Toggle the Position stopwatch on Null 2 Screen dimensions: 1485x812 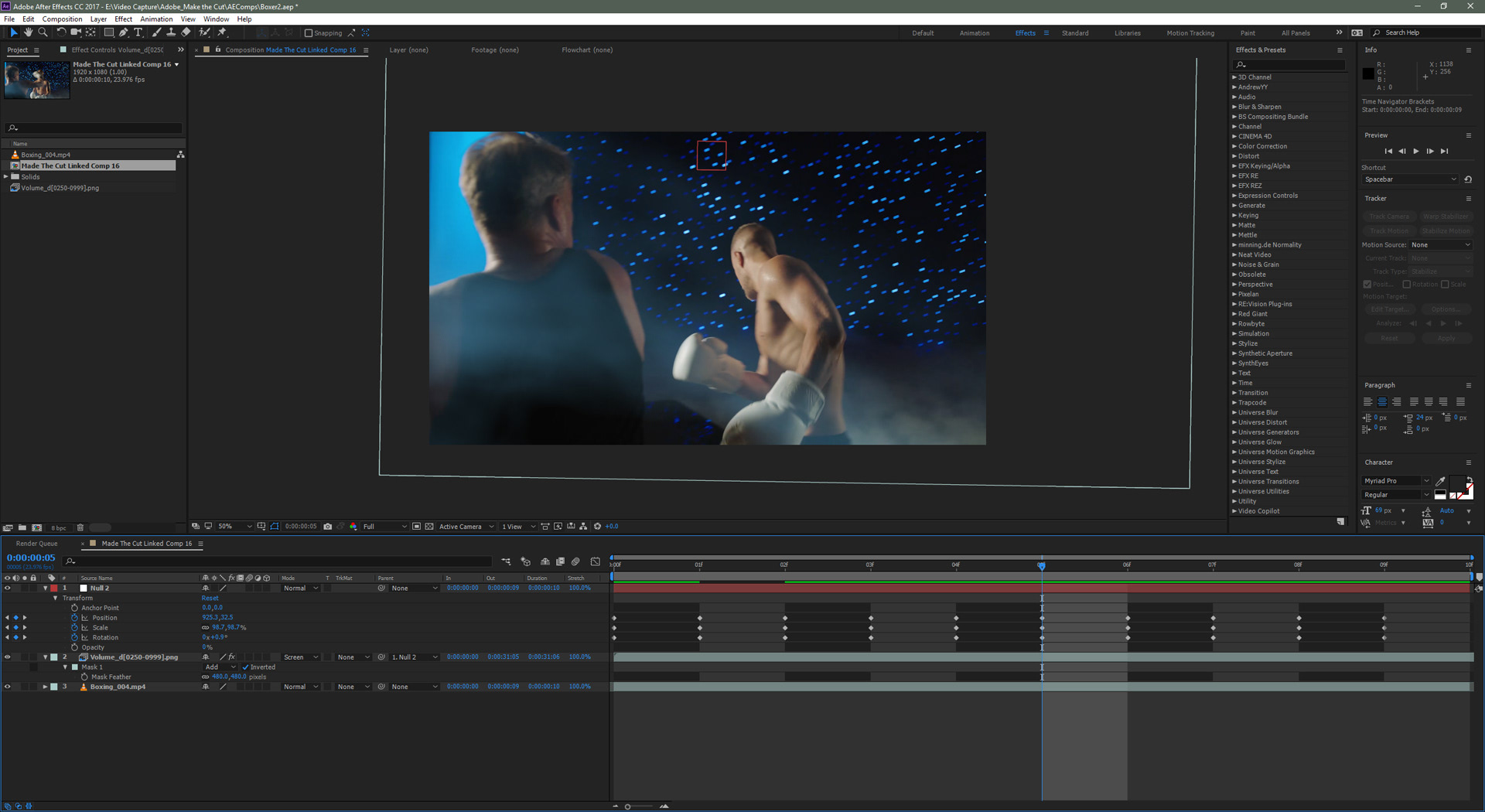(74, 618)
